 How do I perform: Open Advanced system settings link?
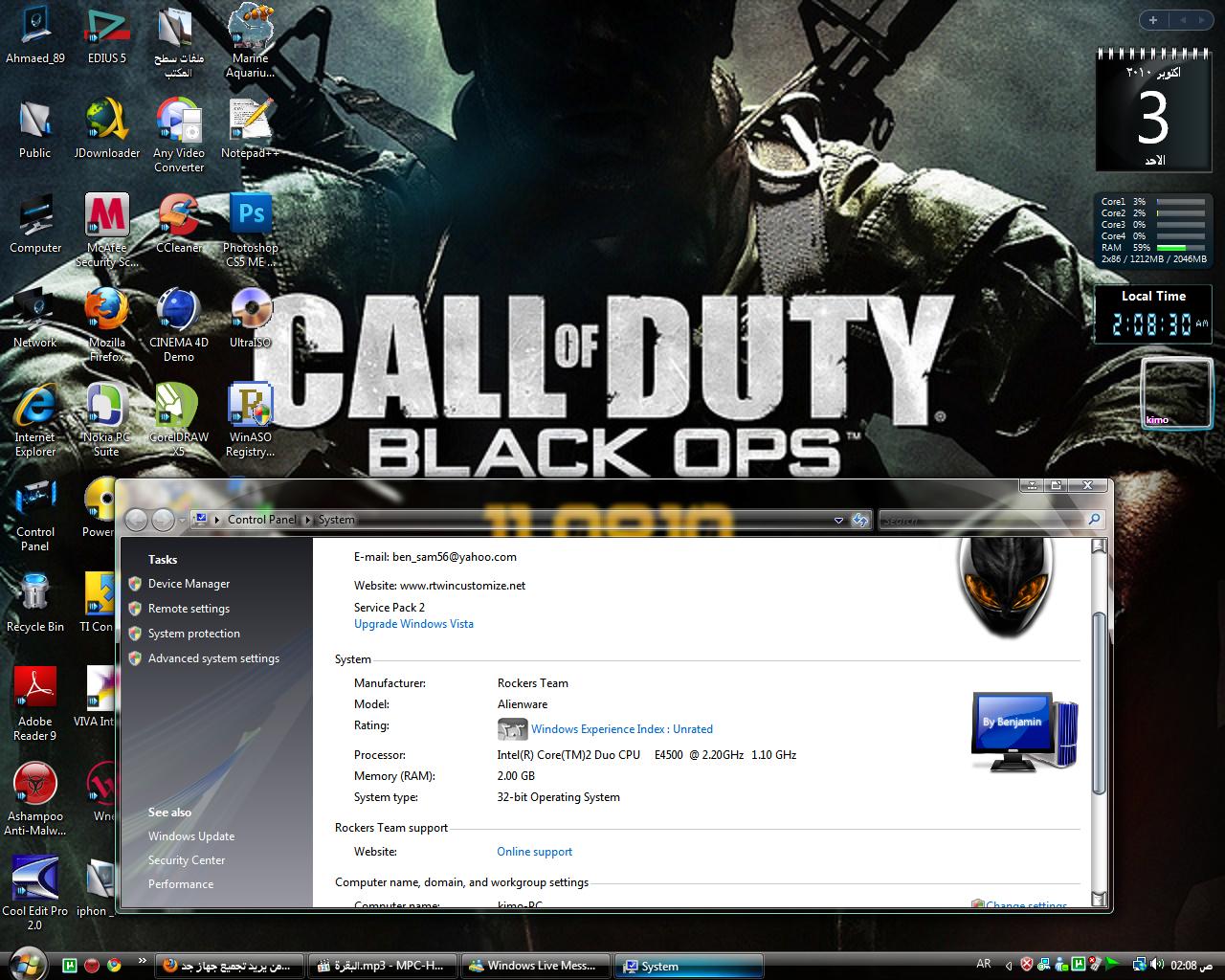[213, 658]
